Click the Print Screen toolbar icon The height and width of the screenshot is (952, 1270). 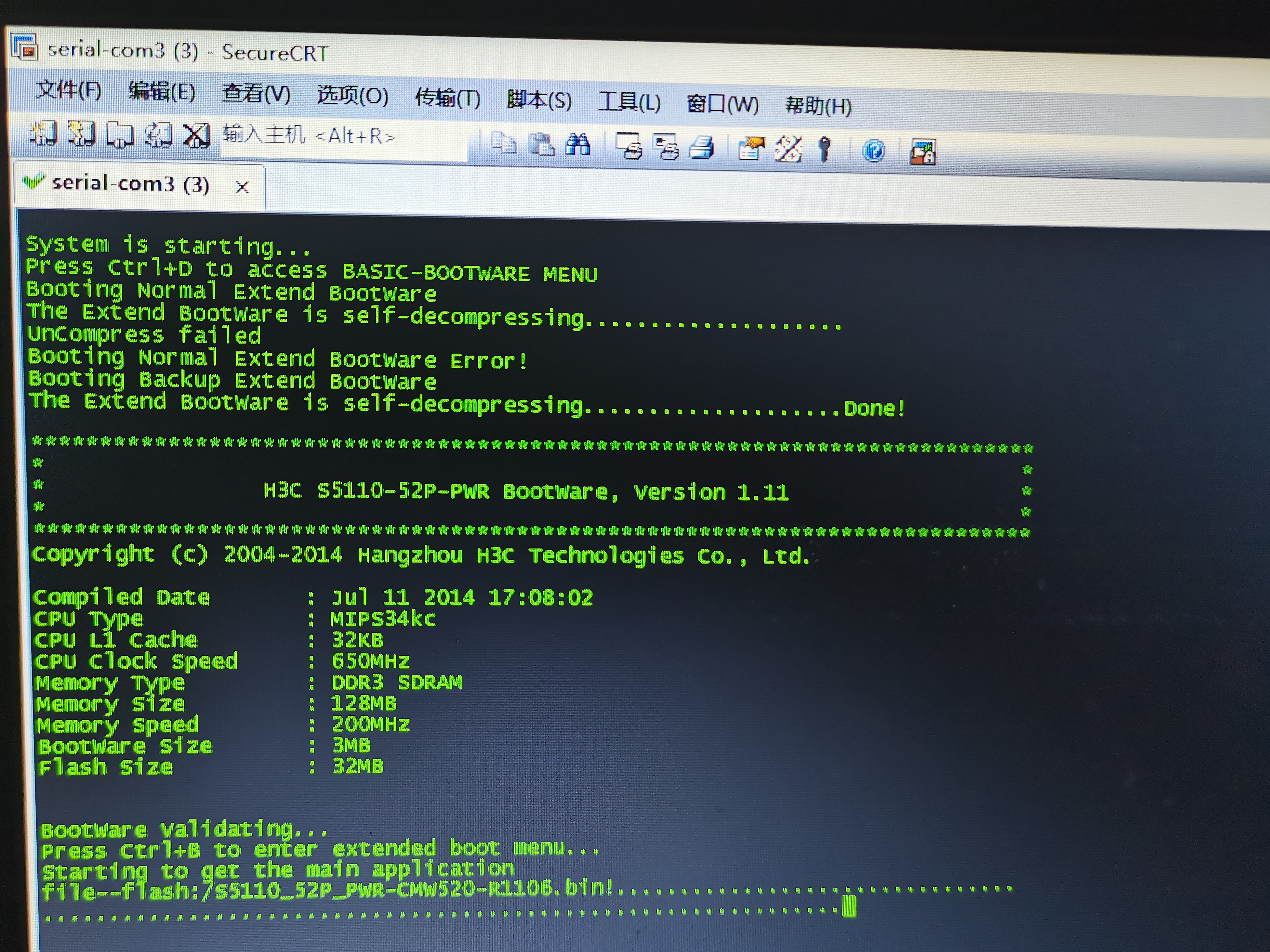coord(629,146)
